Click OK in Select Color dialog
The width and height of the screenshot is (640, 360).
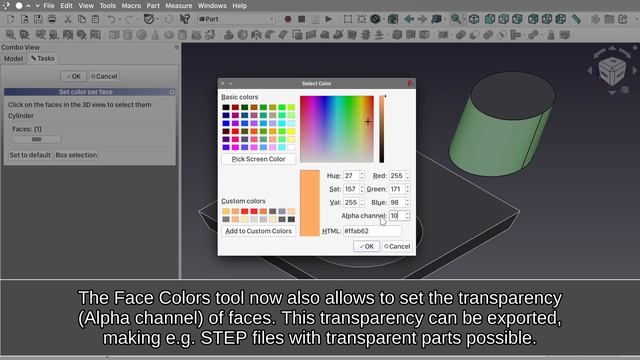[366, 246]
